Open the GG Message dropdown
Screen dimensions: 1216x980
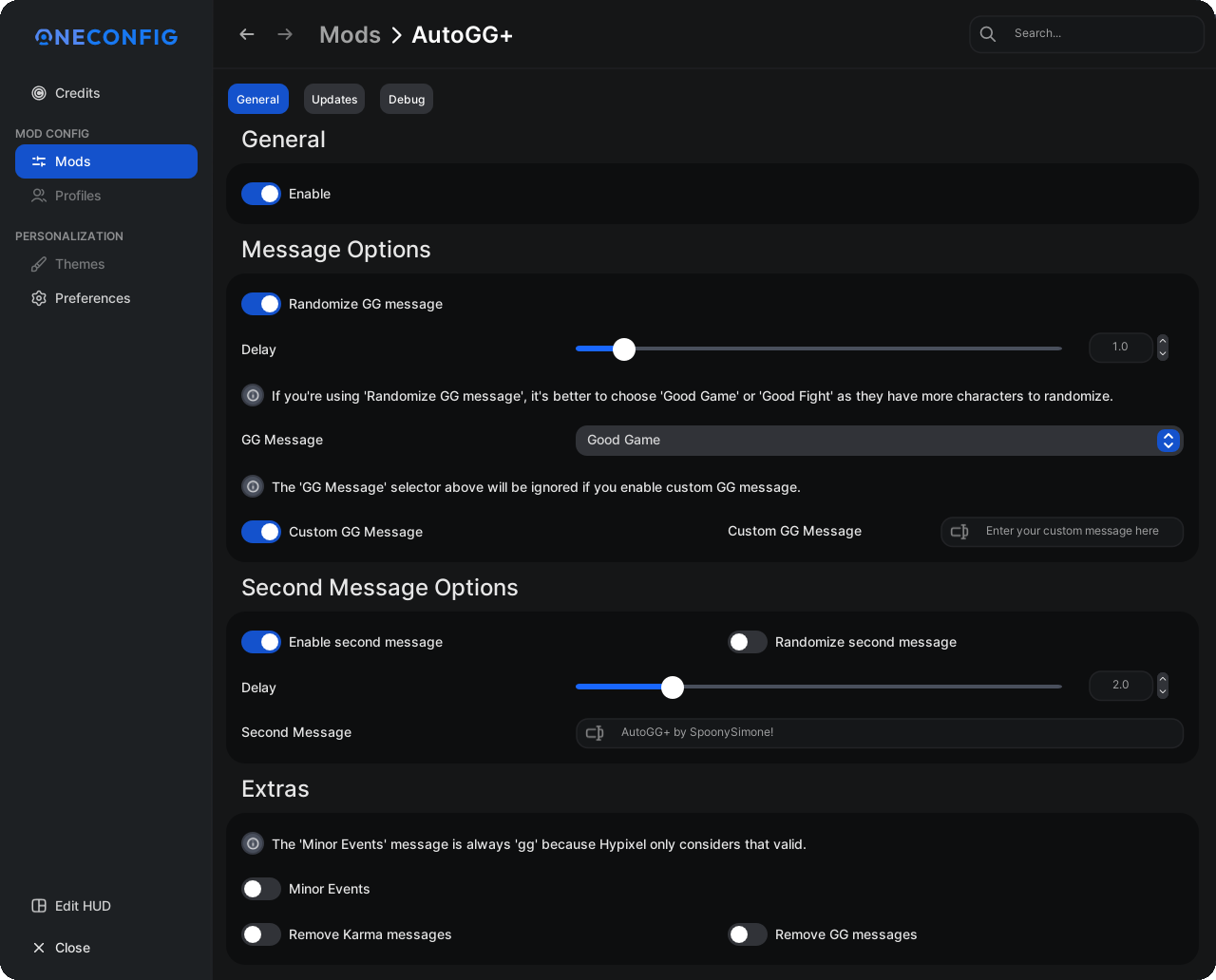[880, 441]
